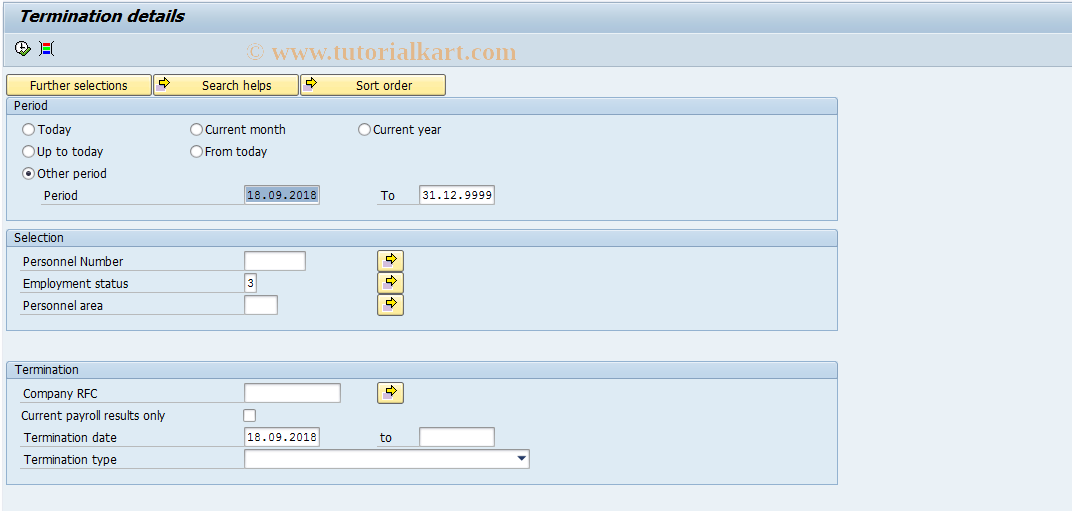Click the Period start date field

click(282, 195)
